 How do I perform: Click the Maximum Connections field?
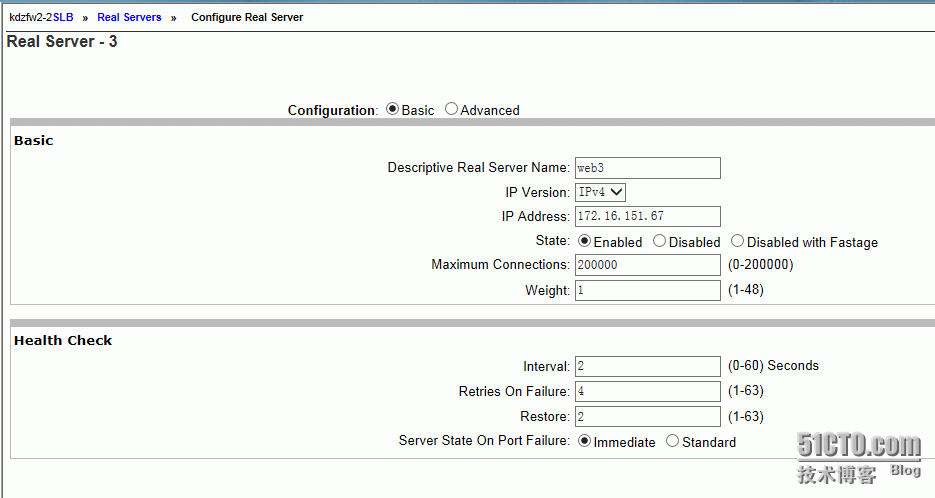coord(648,265)
